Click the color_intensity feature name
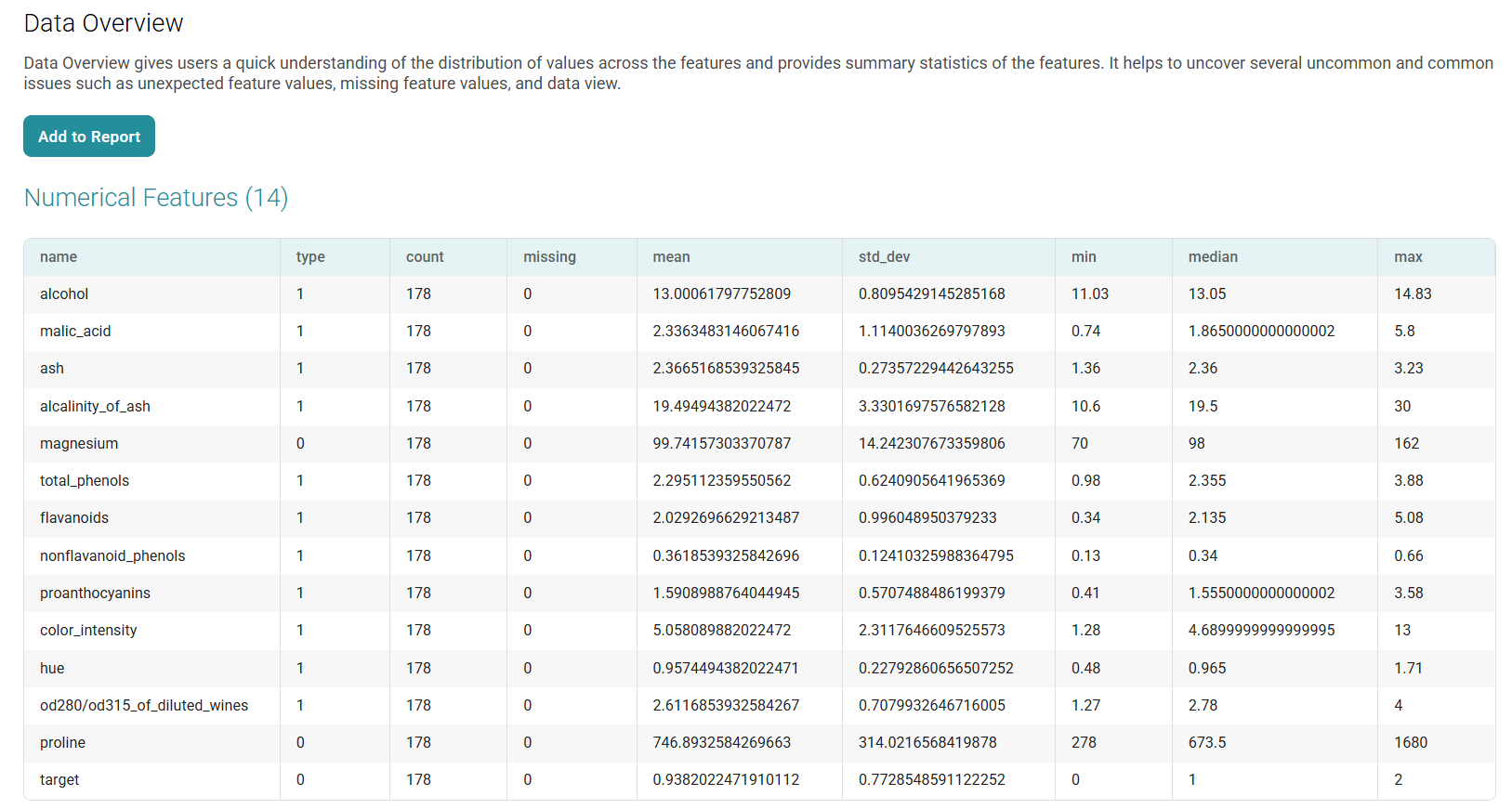Viewport: 1512px width, 809px height. tap(88, 631)
